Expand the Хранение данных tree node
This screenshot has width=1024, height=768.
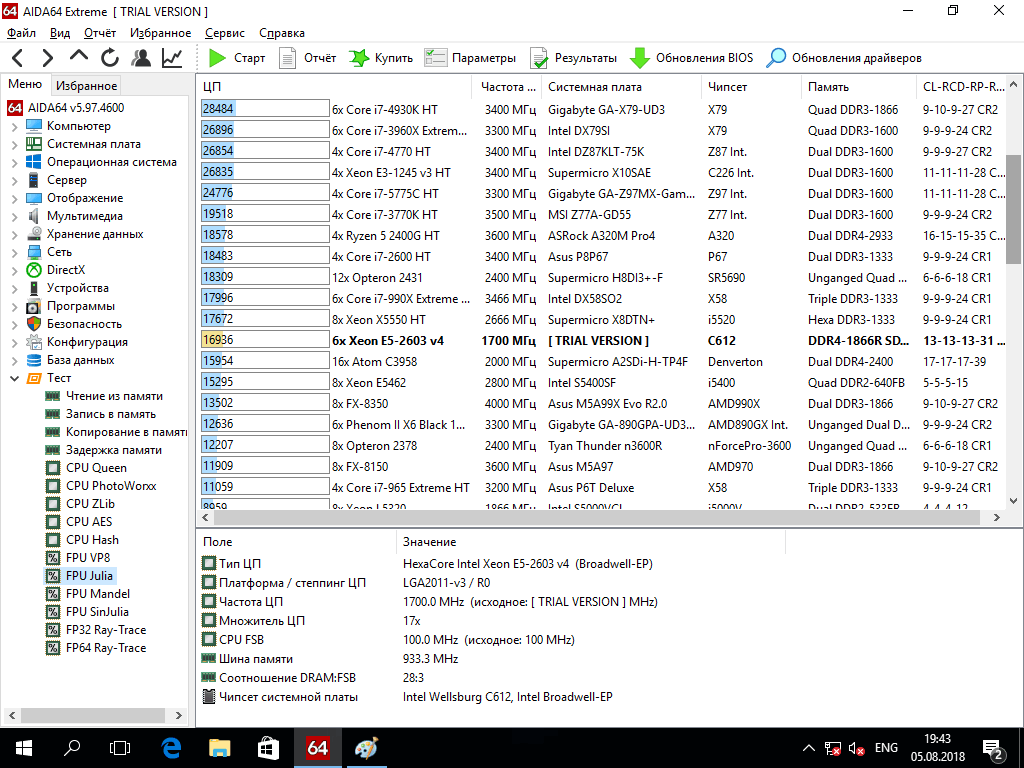[14, 234]
